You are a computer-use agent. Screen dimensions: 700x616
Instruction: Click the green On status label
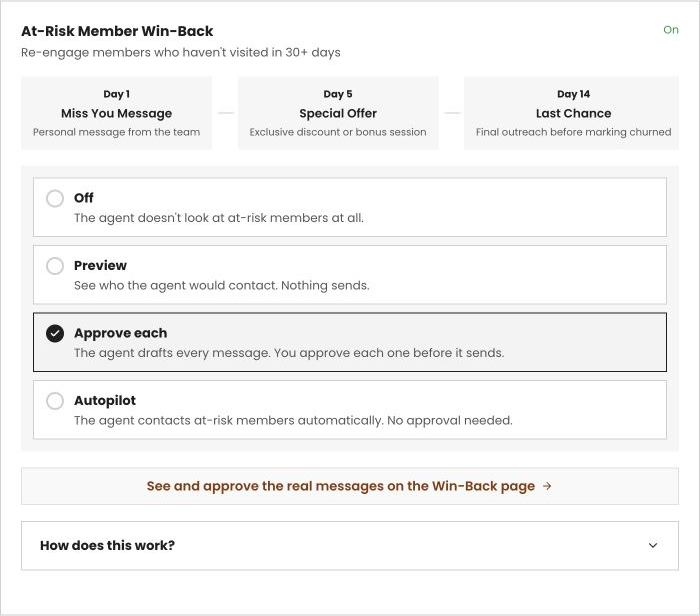(x=671, y=30)
